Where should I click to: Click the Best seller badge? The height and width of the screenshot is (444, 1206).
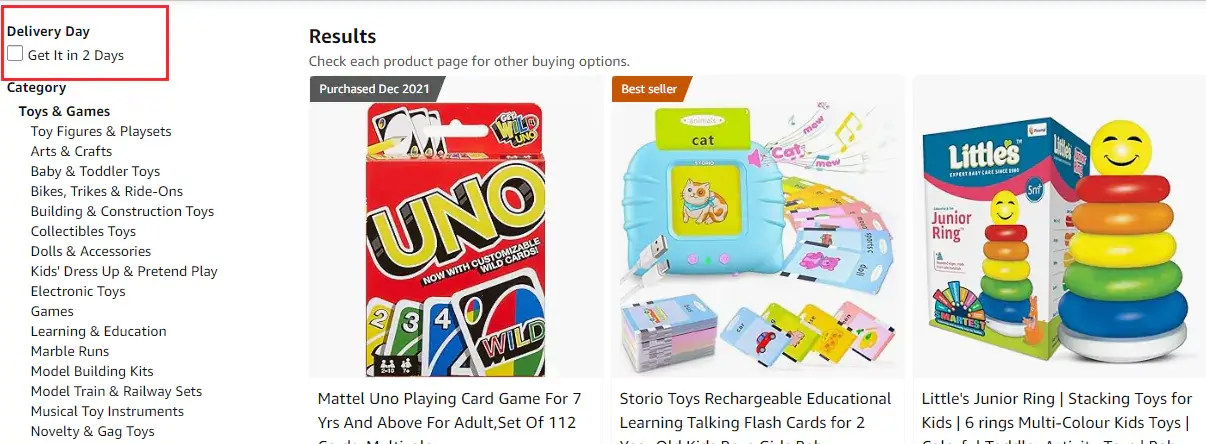(648, 89)
